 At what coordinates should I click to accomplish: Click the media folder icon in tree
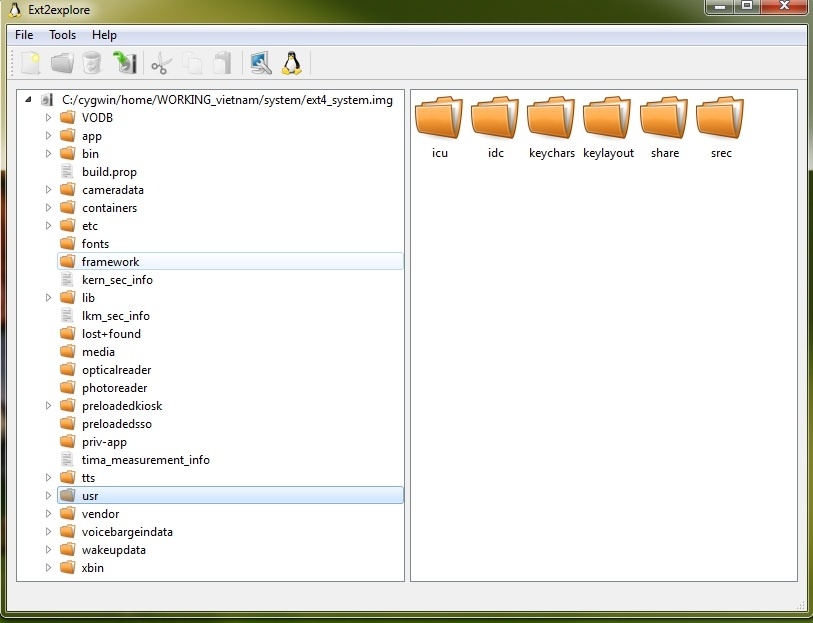[67, 351]
